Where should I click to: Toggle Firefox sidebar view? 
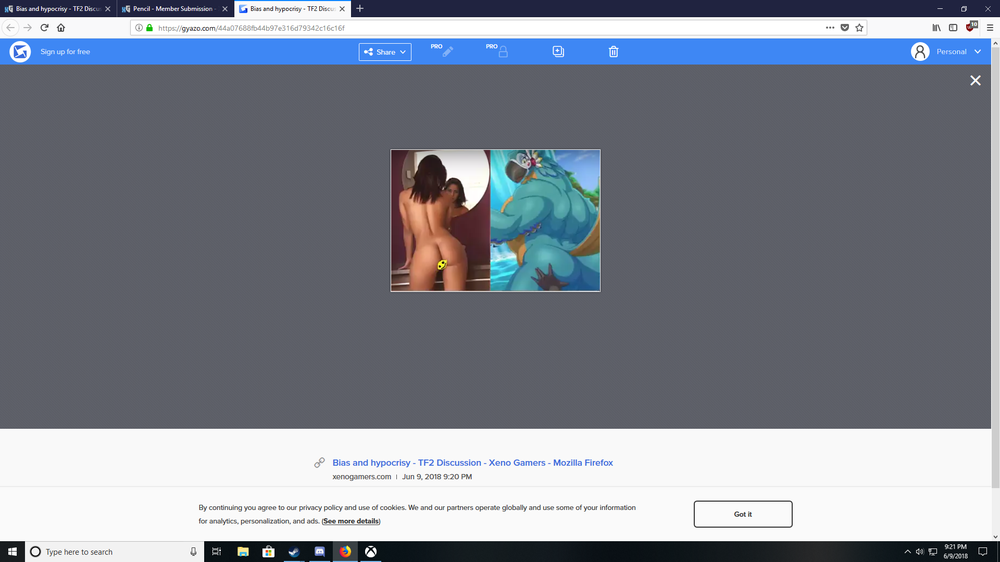tap(953, 27)
